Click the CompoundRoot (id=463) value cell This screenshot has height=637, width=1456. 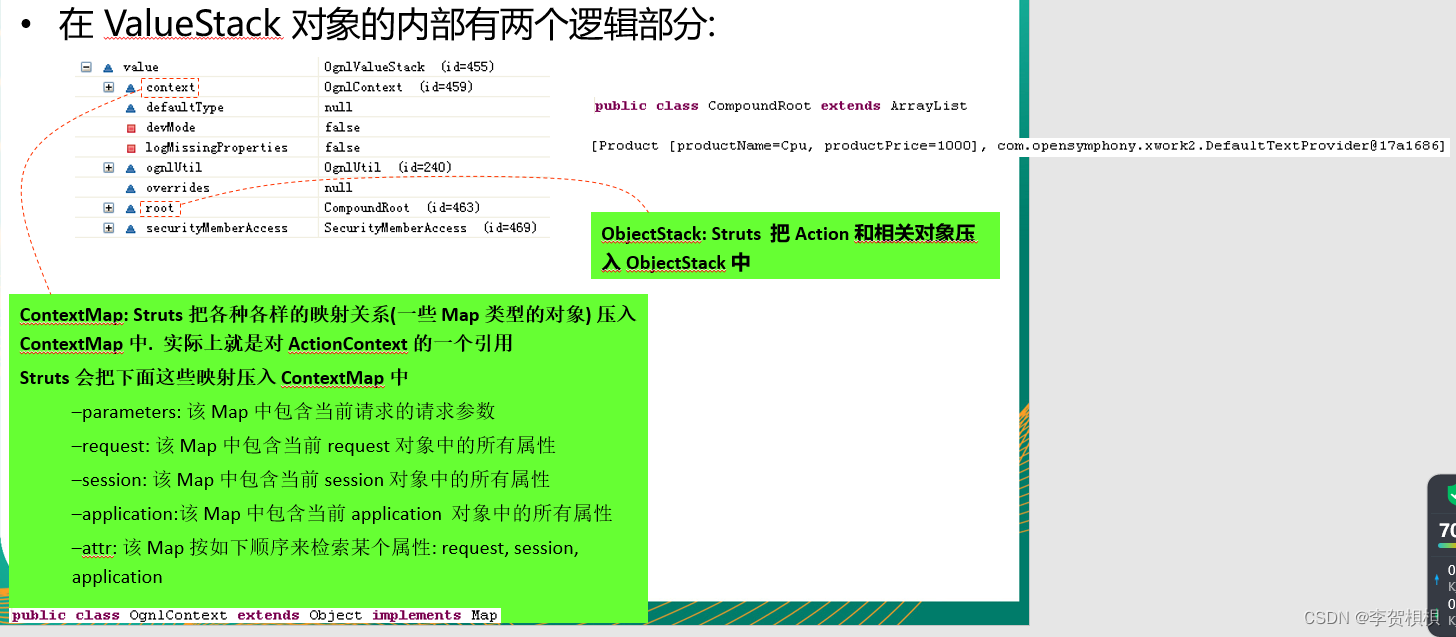click(402, 208)
